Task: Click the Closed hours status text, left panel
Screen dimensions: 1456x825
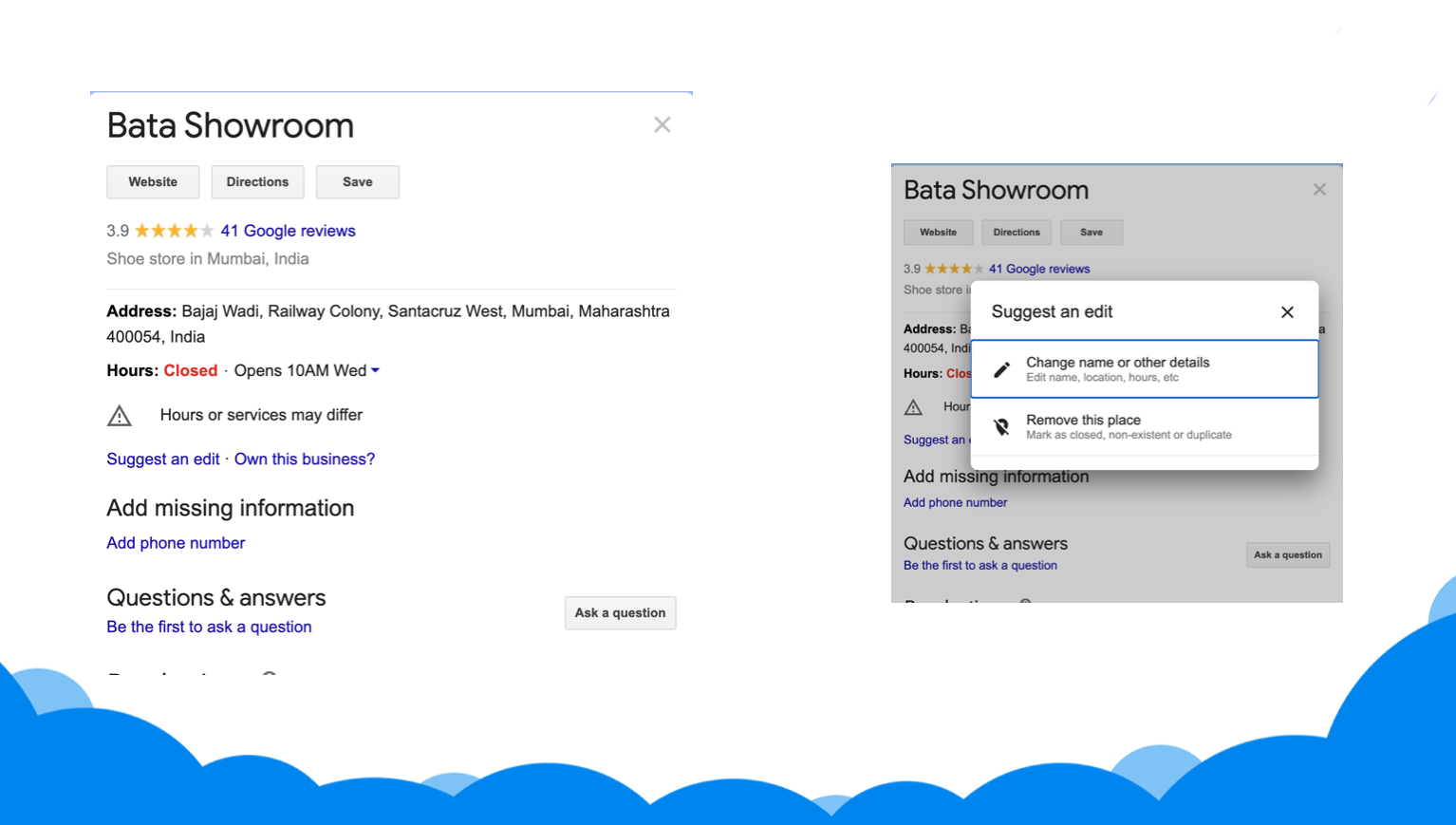Action: [191, 370]
